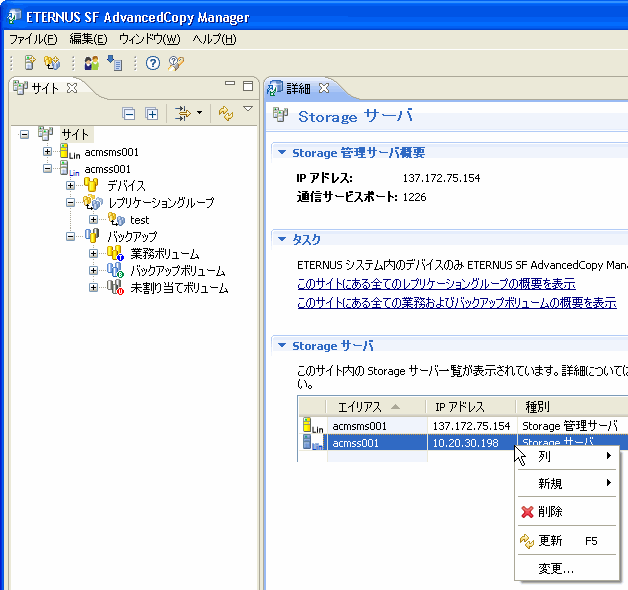Collapse the サイト root tree node
The height and width of the screenshot is (590, 628).
pyautogui.click(x=24, y=134)
